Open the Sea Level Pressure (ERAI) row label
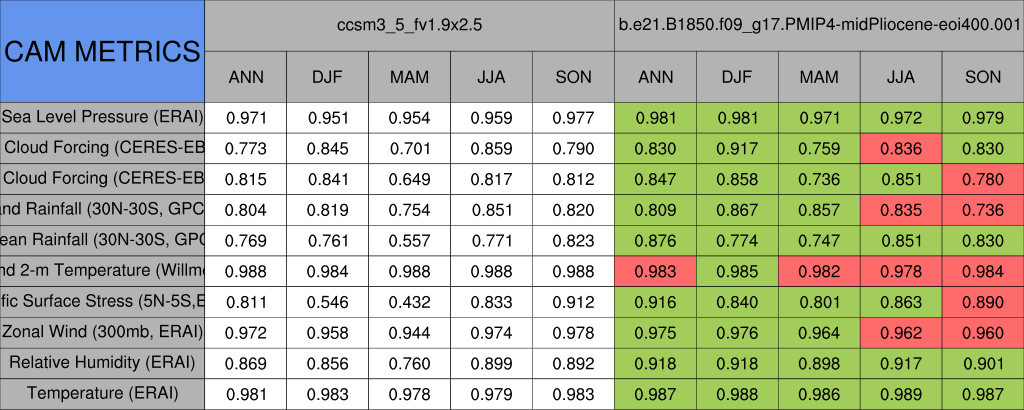Viewport: 1024px width, 410px height. [x=102, y=117]
